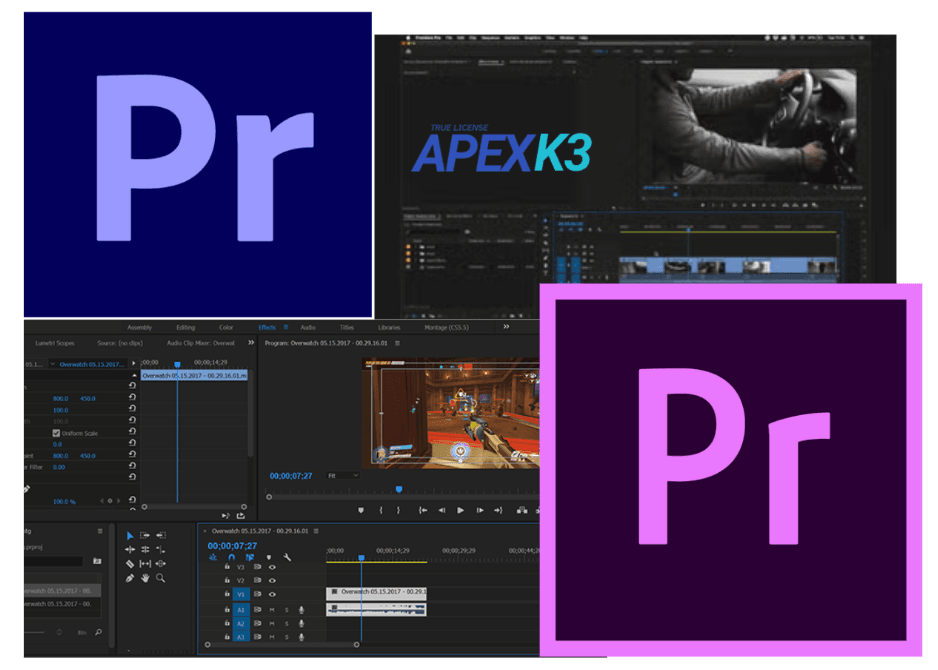Viewport: 938px width, 670px height.
Task: Pick the Pen tool
Action: coord(130,578)
